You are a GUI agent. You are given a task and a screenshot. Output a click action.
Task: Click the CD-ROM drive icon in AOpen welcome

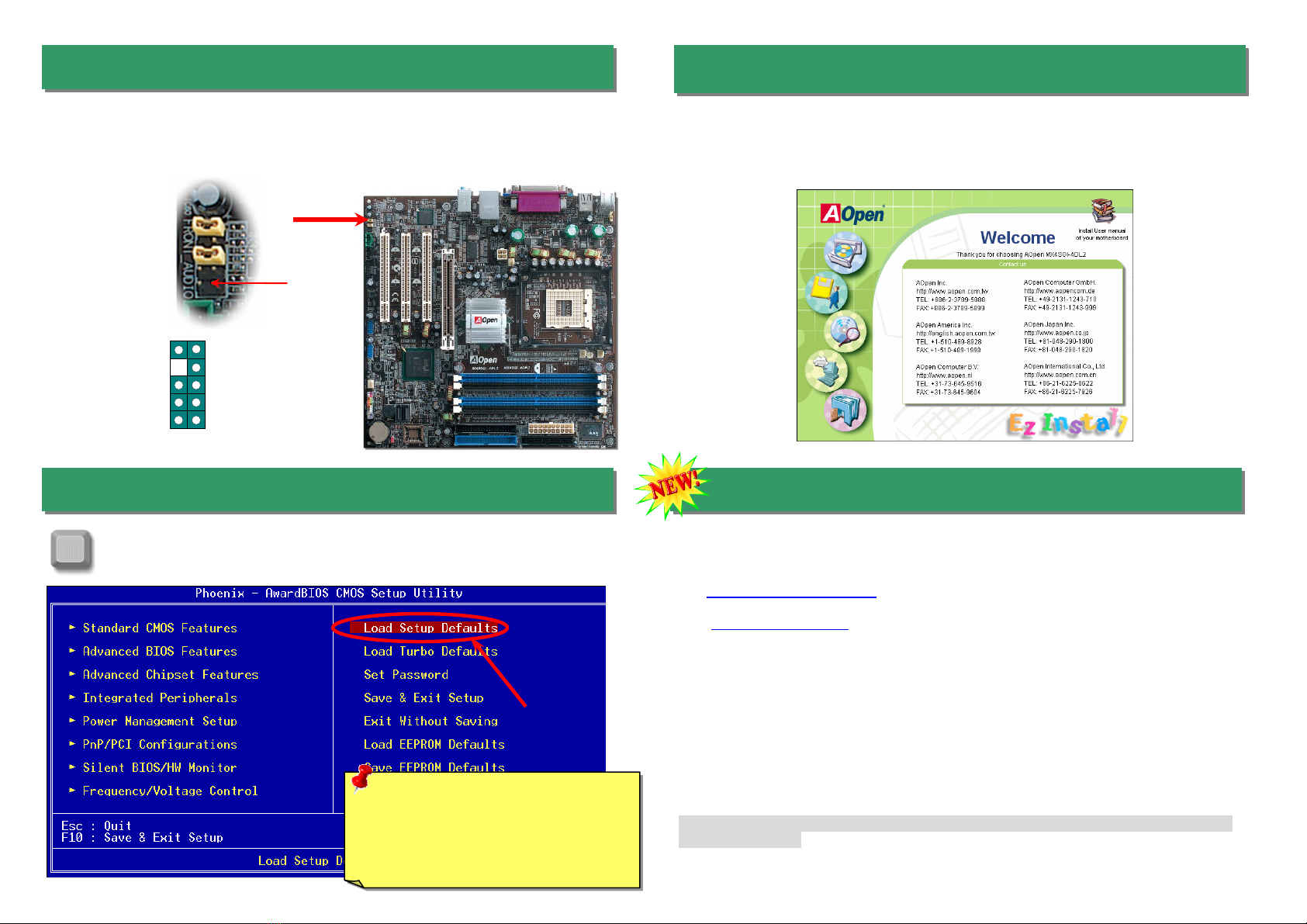[x=845, y=252]
